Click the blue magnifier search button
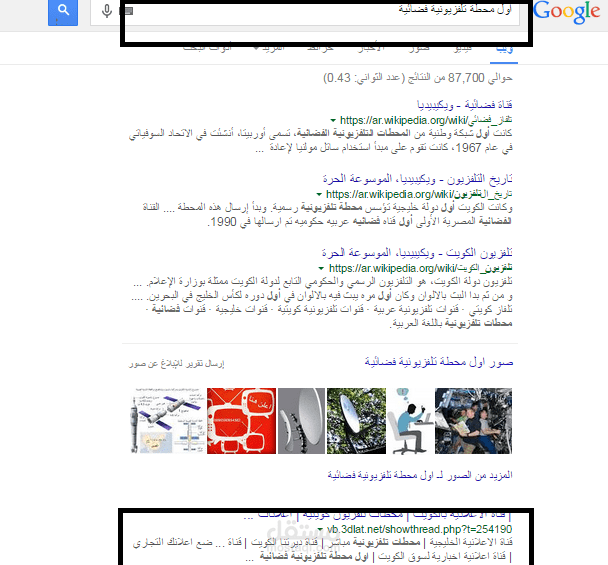Viewport: 608px width, 565px height. click(x=63, y=12)
